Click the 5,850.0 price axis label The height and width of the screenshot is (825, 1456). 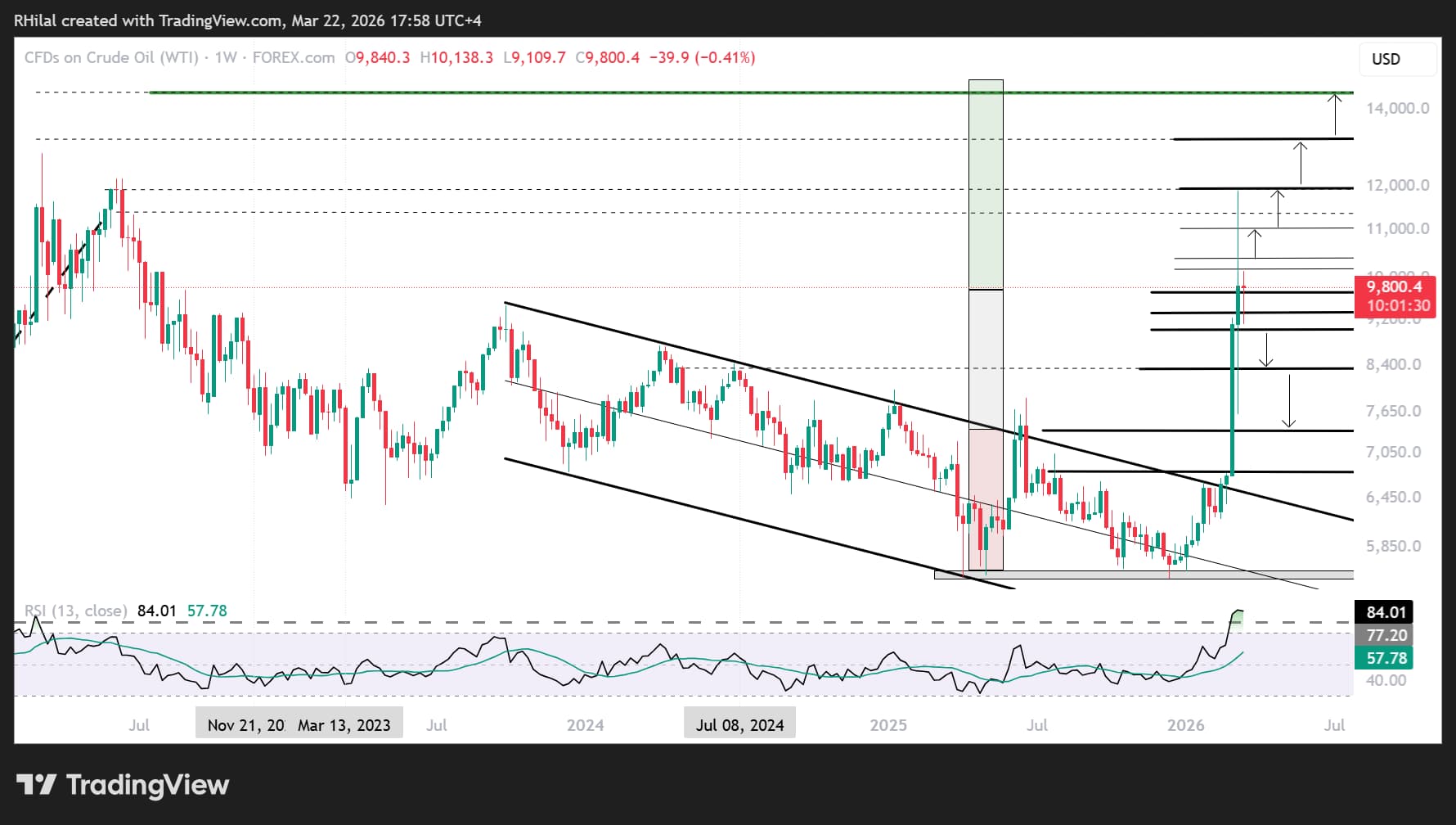pyautogui.click(x=1393, y=546)
